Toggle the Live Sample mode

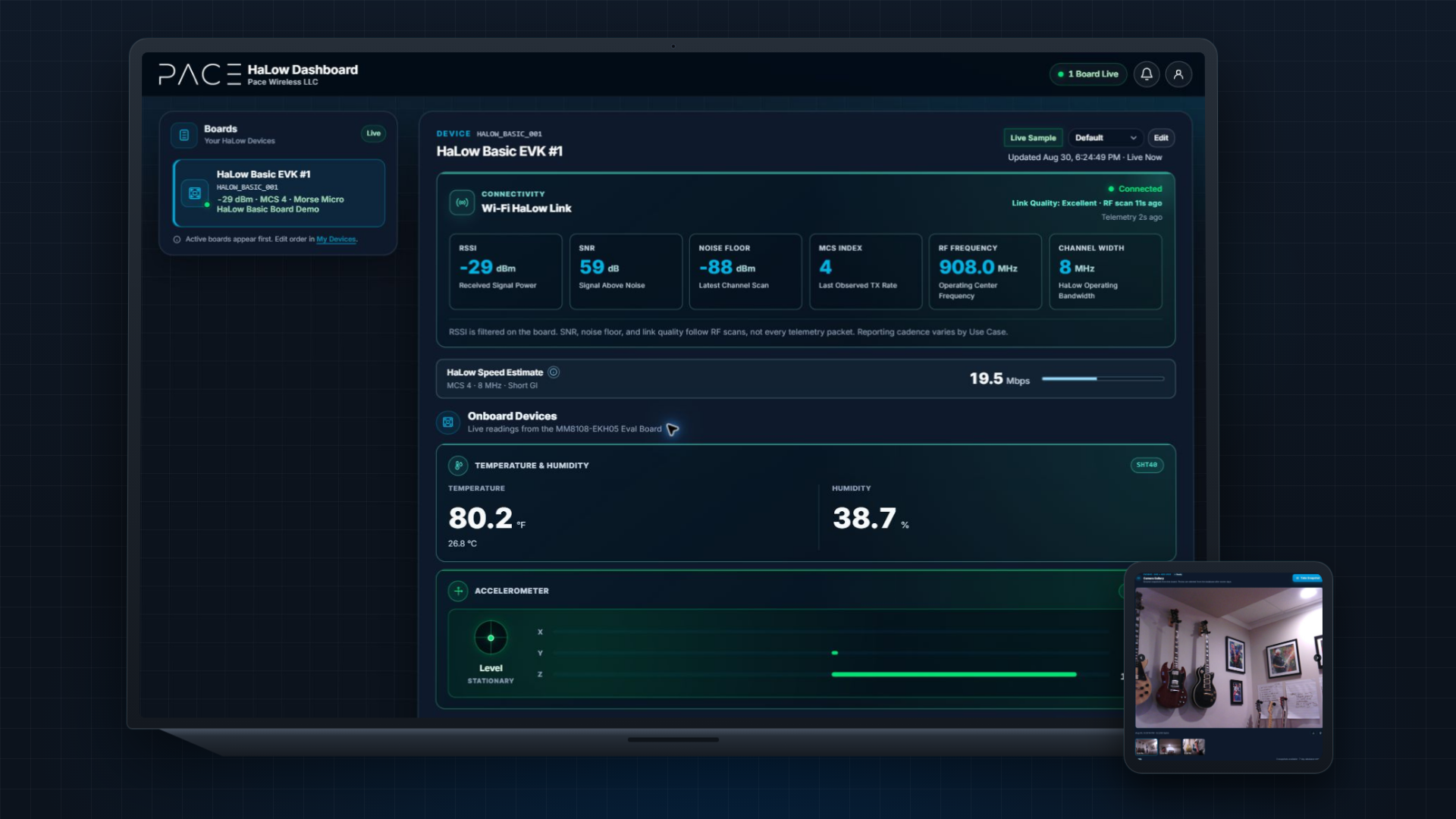pyautogui.click(x=1033, y=138)
